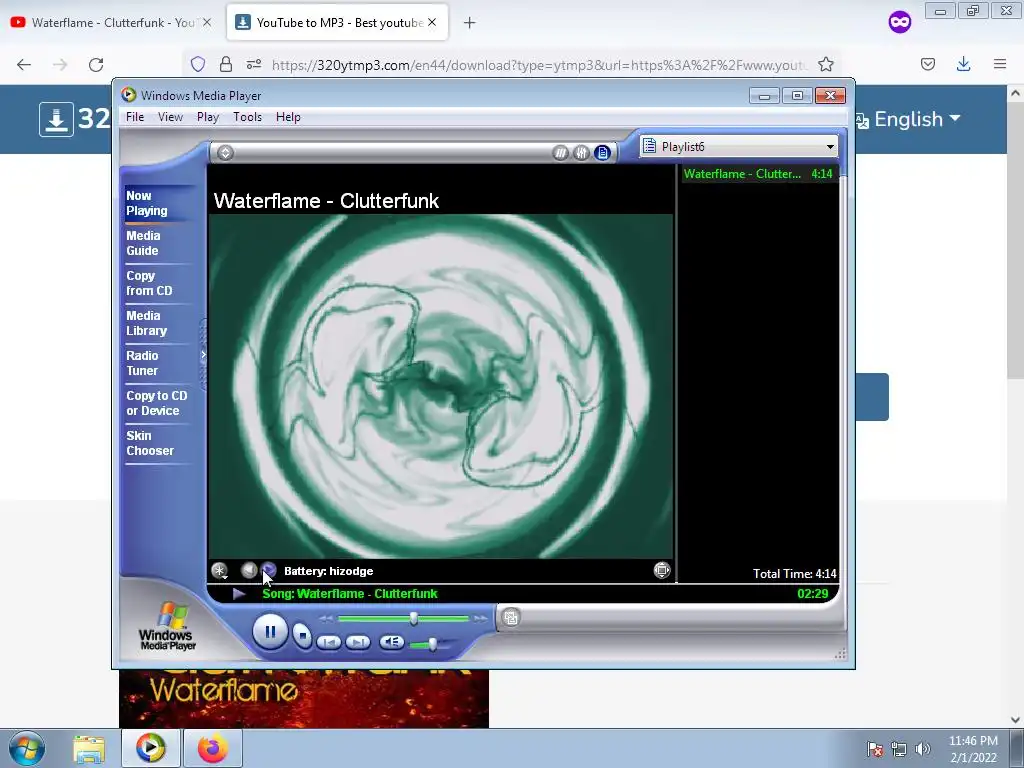
Task: Open the site permissions icon in address bar
Action: point(254,64)
